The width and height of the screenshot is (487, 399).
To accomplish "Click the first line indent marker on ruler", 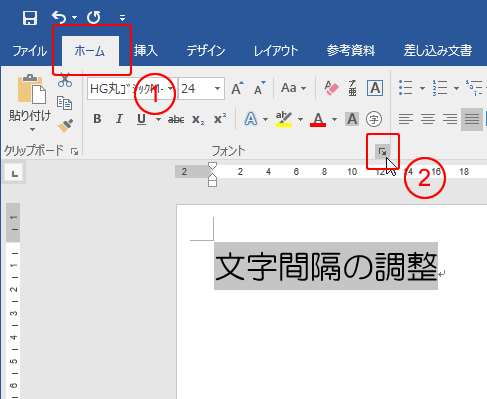I will click(212, 166).
